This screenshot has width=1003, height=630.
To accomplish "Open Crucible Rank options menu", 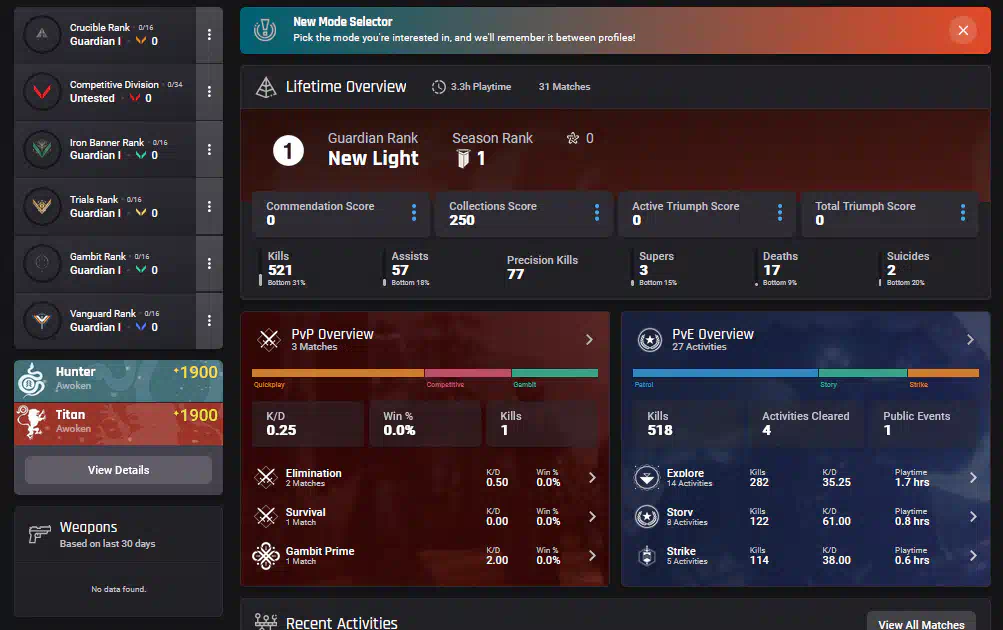I will tap(209, 35).
